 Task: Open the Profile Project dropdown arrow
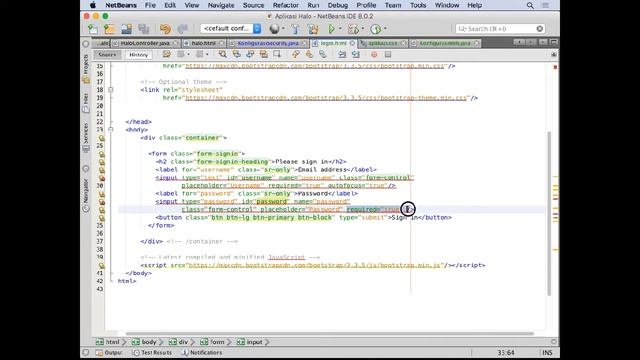[x=385, y=29]
